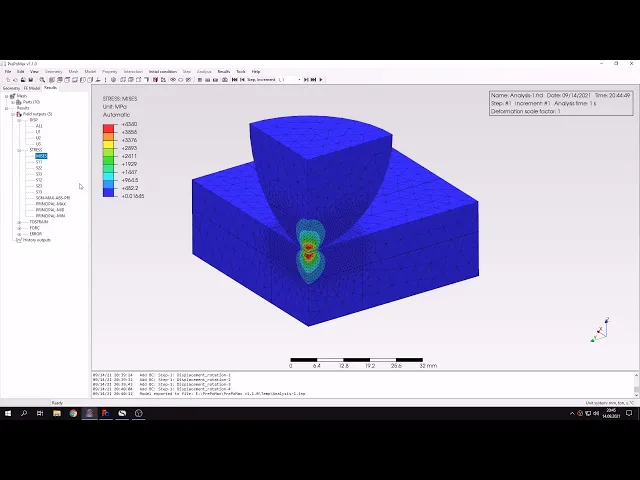Click the red legend color band
This screenshot has height=480, width=640.
(x=108, y=129)
